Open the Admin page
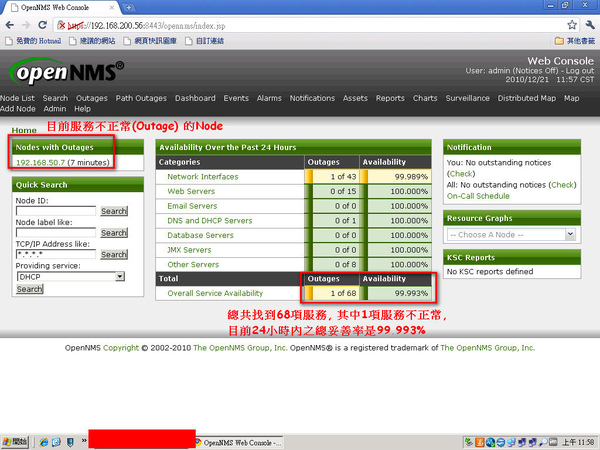 tap(55, 109)
